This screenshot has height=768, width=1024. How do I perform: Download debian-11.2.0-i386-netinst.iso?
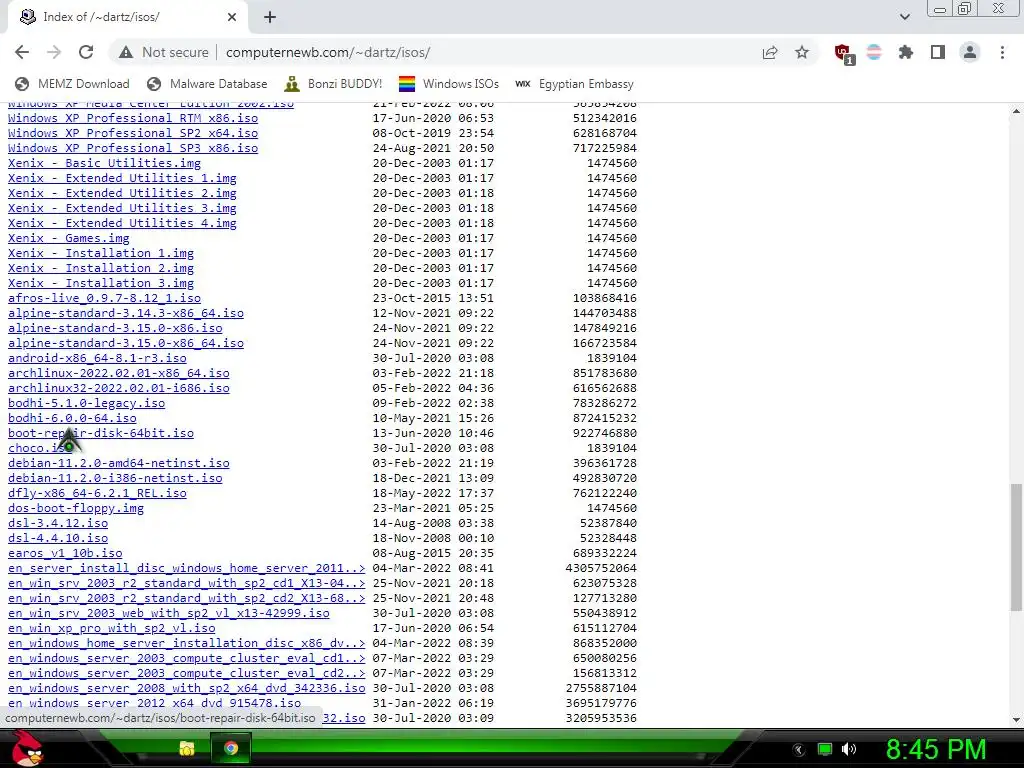[115, 479]
